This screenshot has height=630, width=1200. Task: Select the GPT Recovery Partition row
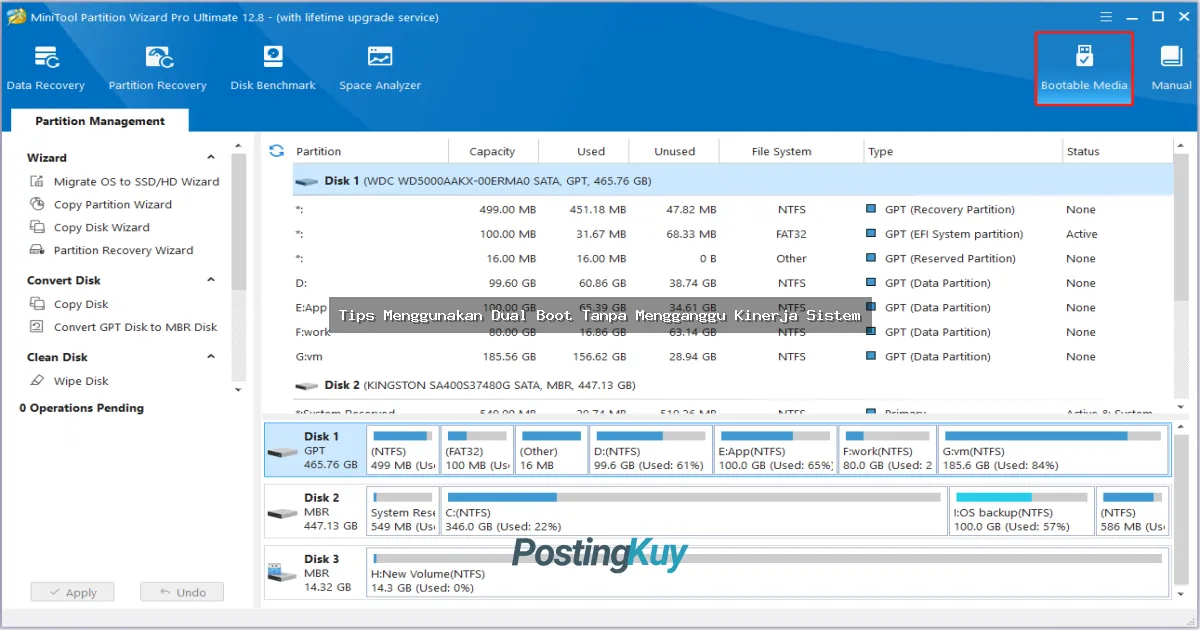732,210
